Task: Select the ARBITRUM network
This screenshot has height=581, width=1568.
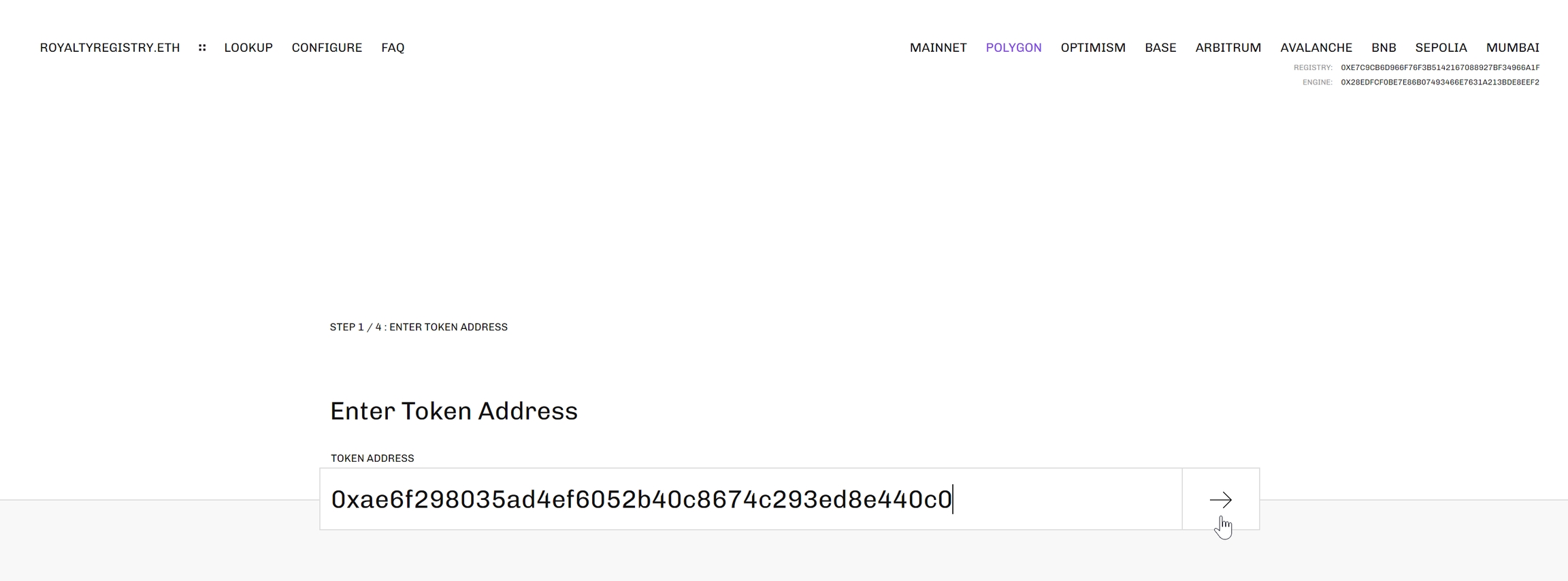Action: [x=1228, y=47]
